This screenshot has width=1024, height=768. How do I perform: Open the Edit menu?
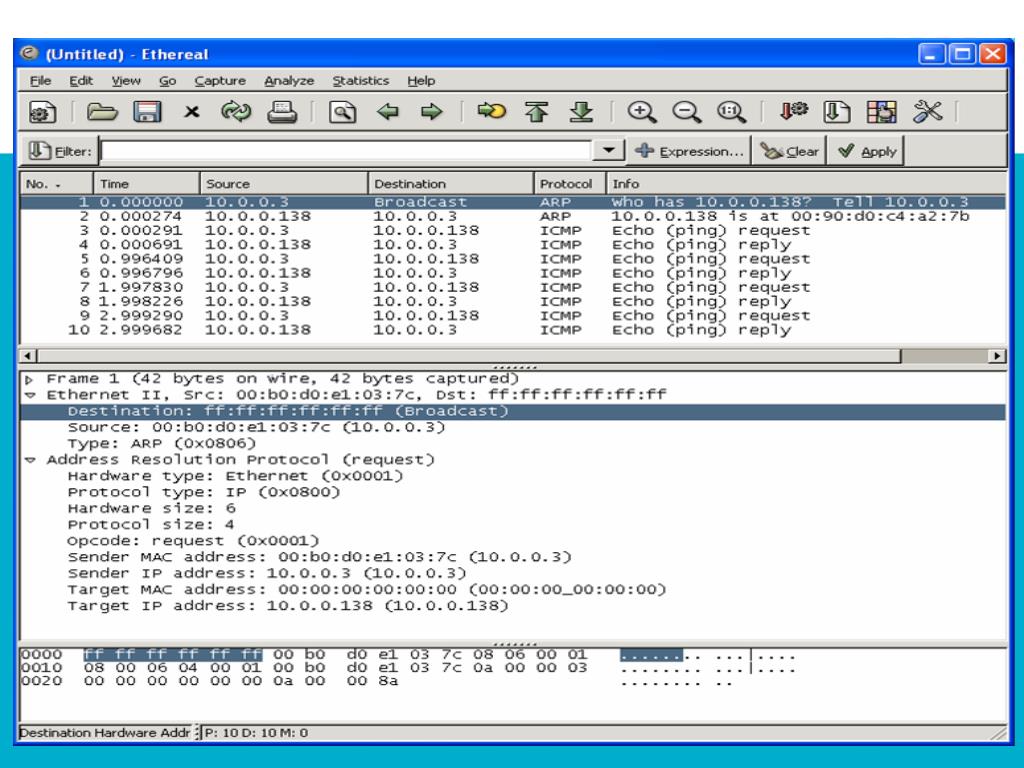pos(81,80)
